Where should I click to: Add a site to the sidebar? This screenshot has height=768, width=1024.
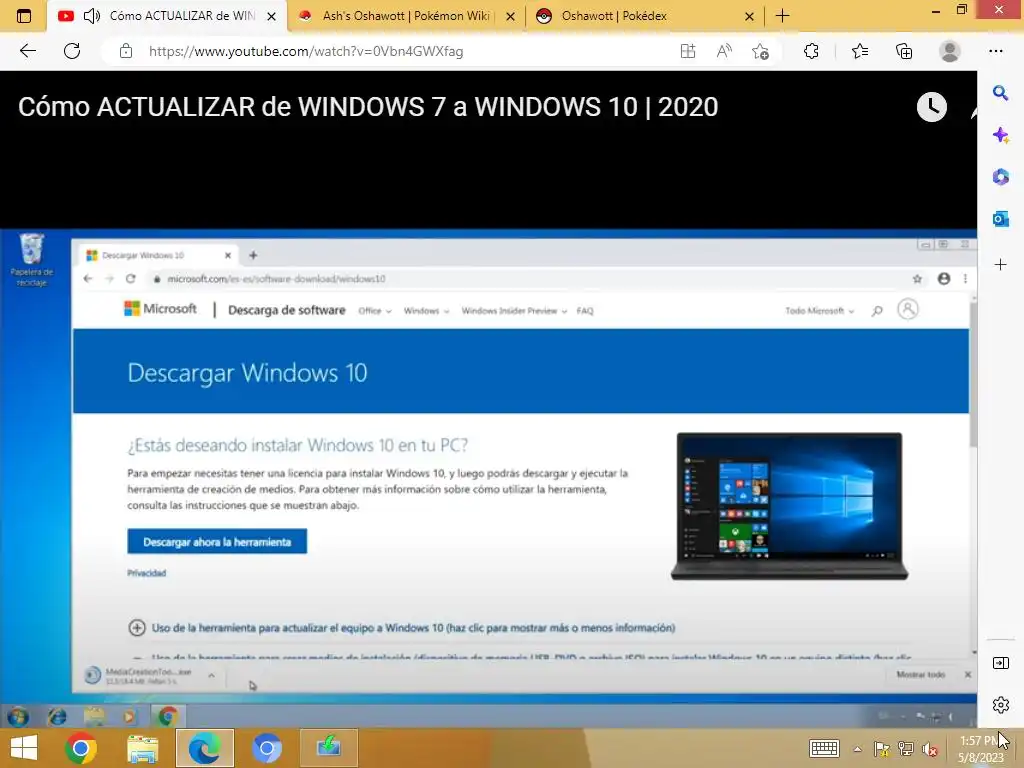(x=1000, y=264)
